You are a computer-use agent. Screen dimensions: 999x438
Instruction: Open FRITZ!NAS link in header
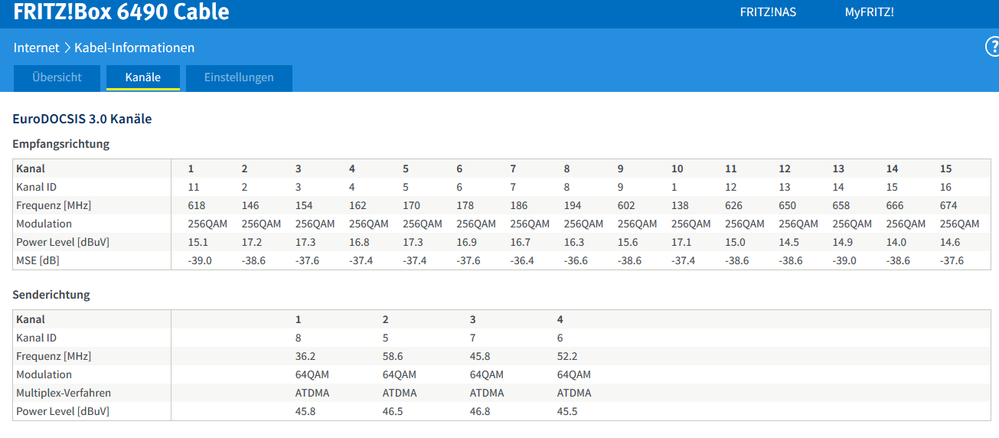tap(768, 12)
